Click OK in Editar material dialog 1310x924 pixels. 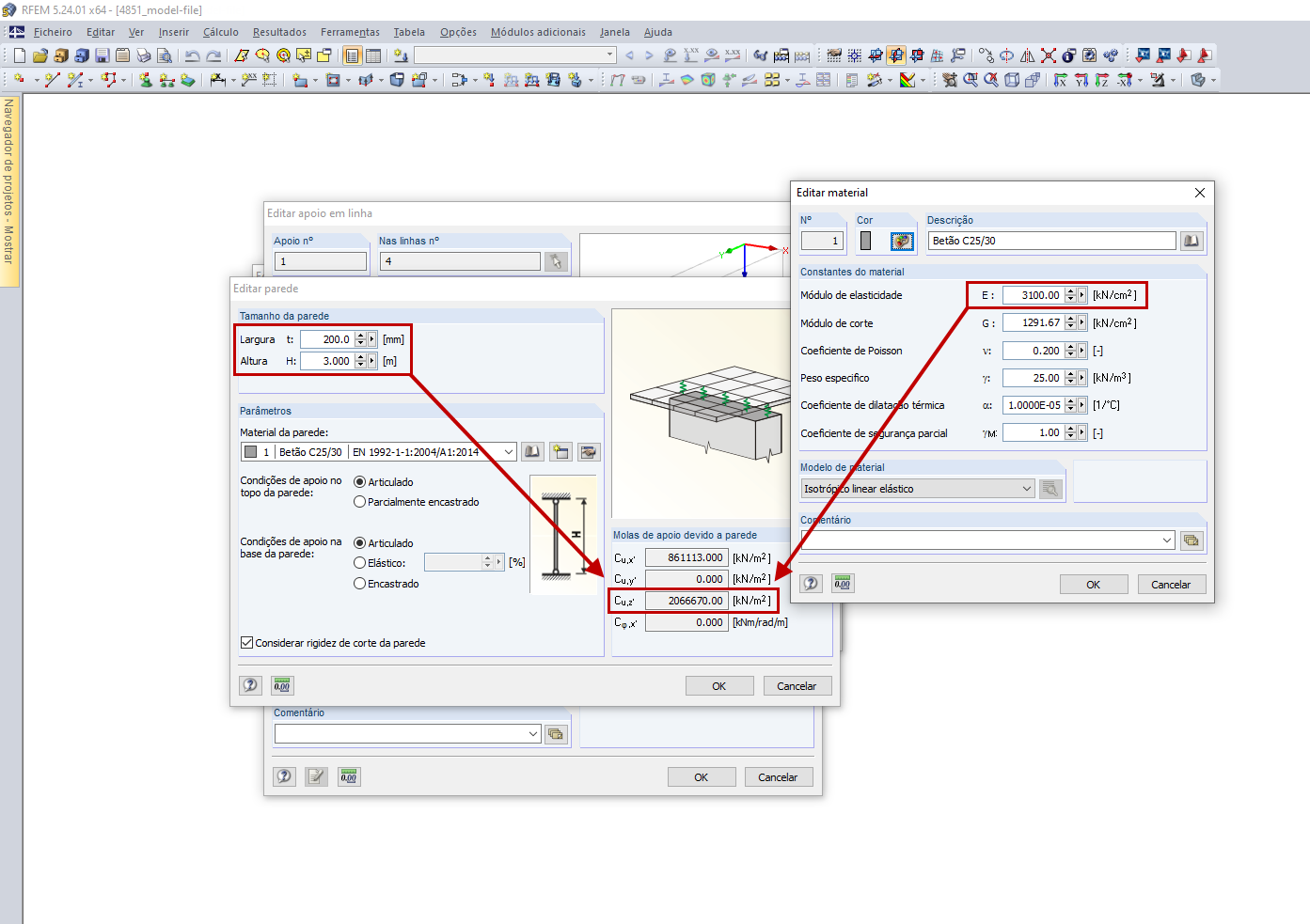click(x=1094, y=585)
